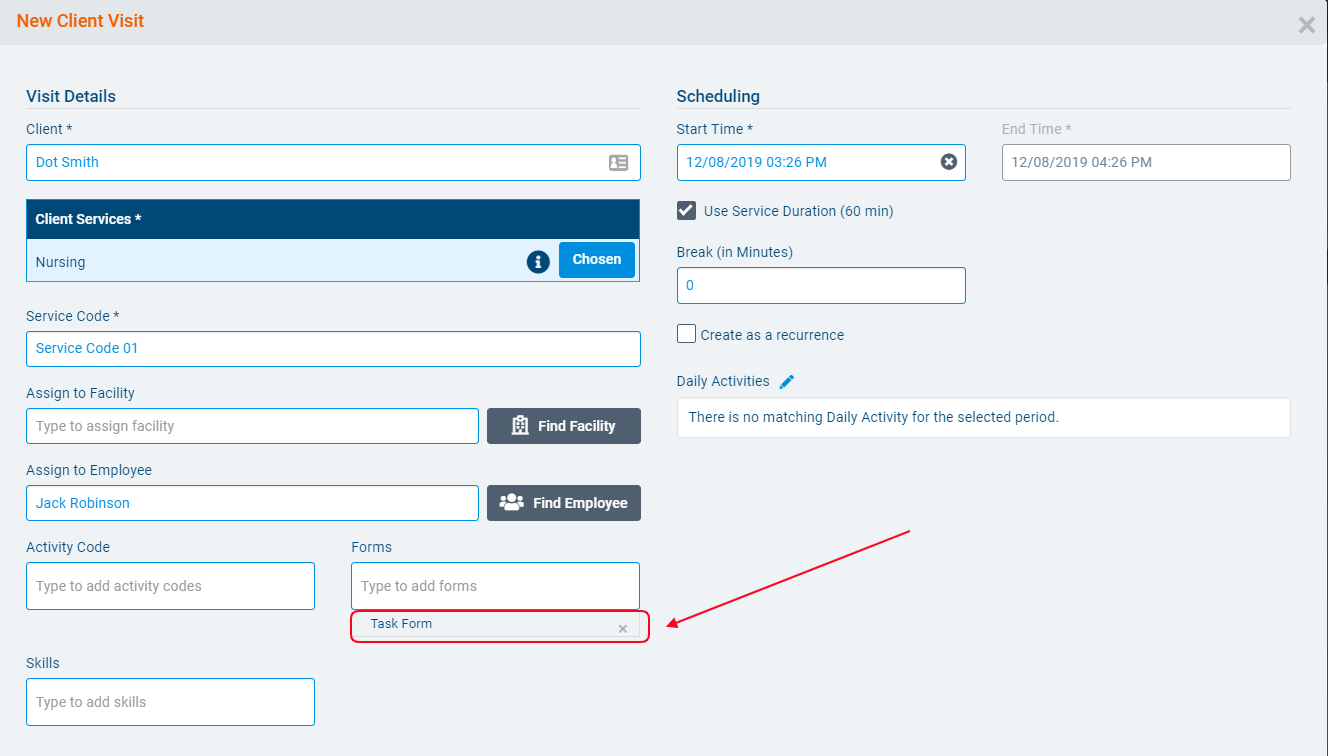Click the Find Employee button
Screen dimensions: 1328x756
click(x=563, y=503)
